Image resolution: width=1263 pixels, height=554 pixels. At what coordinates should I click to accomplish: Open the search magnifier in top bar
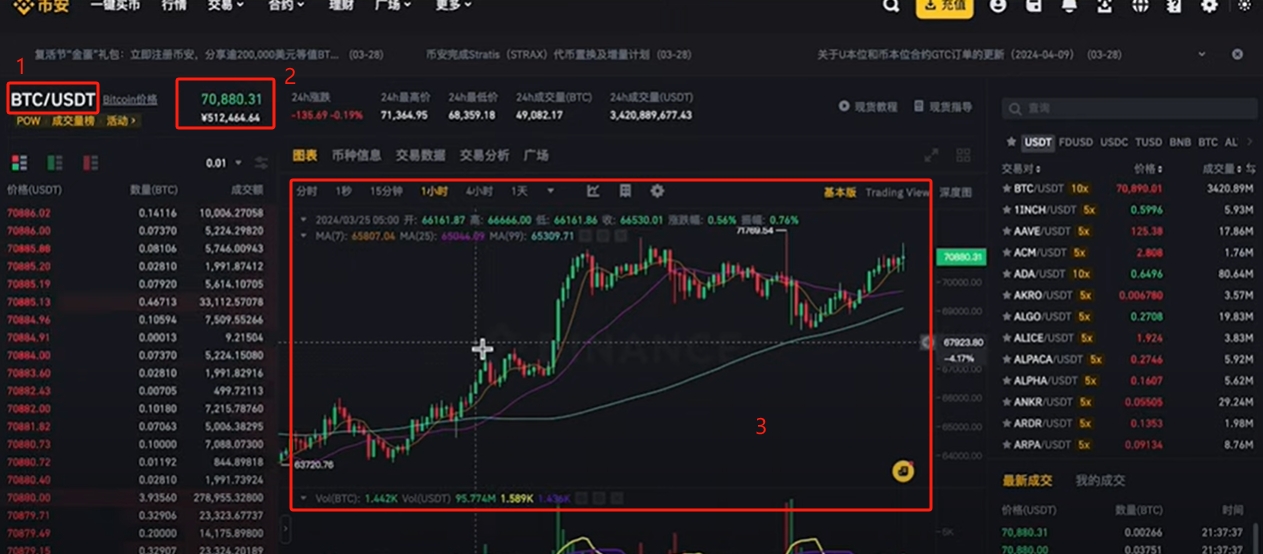click(891, 5)
